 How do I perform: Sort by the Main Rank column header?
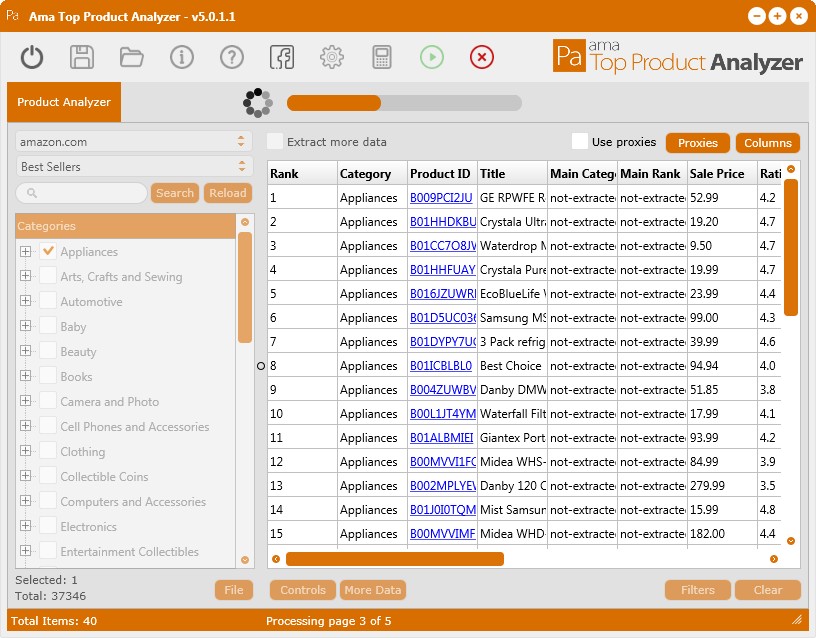[653, 173]
